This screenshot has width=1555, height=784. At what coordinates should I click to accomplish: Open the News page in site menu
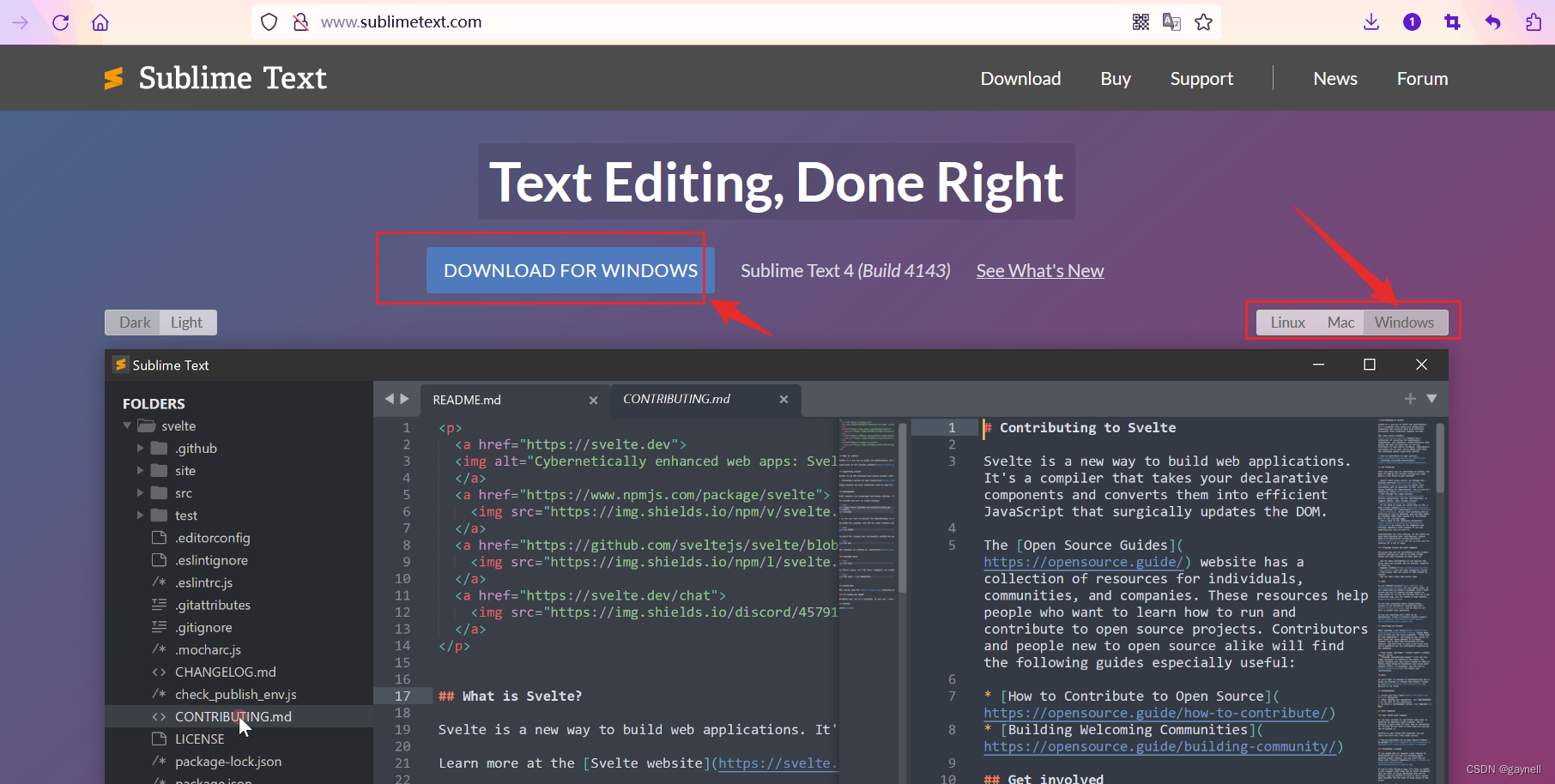tap(1335, 79)
